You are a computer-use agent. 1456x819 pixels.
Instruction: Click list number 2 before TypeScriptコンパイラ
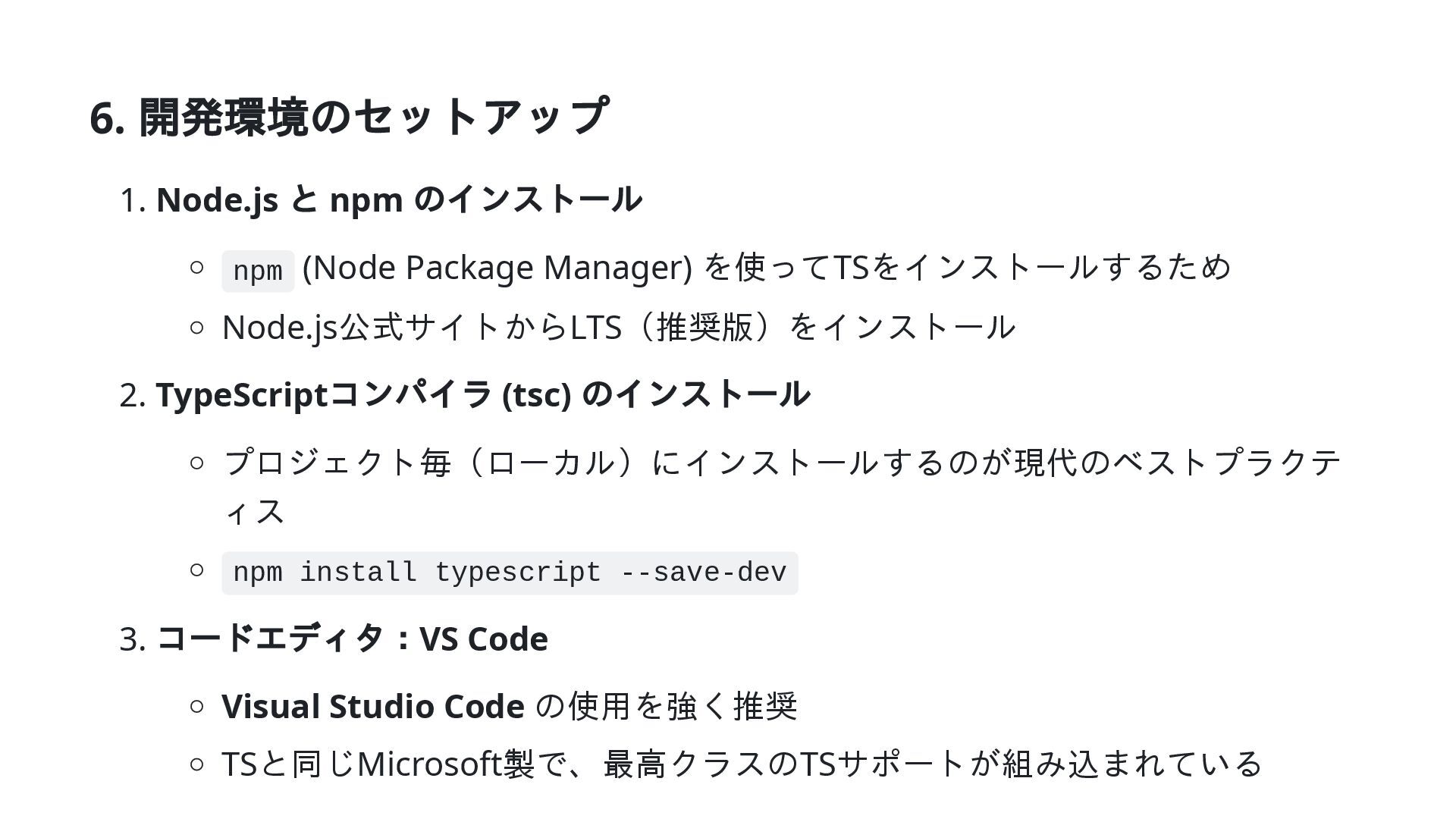tap(132, 396)
